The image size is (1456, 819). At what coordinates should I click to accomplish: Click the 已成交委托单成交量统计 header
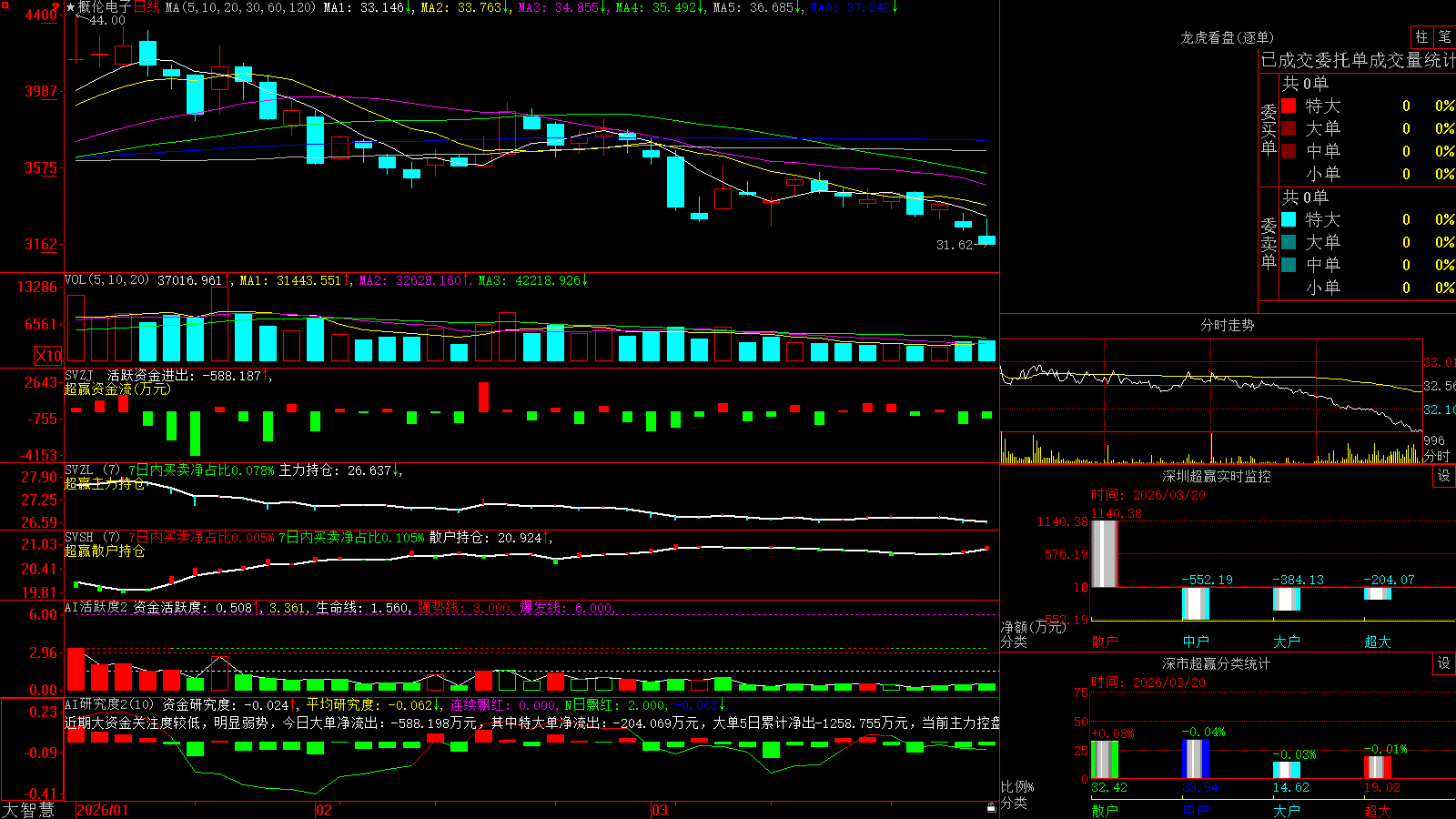pos(1358,60)
